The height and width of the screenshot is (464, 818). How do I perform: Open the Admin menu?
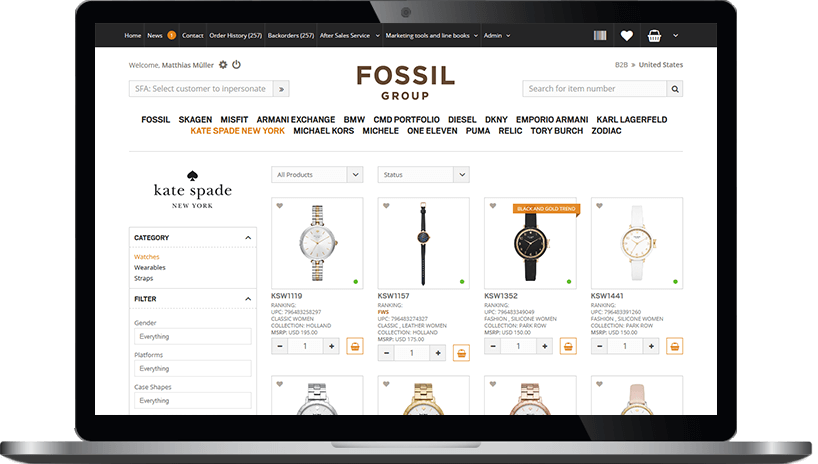click(x=497, y=35)
